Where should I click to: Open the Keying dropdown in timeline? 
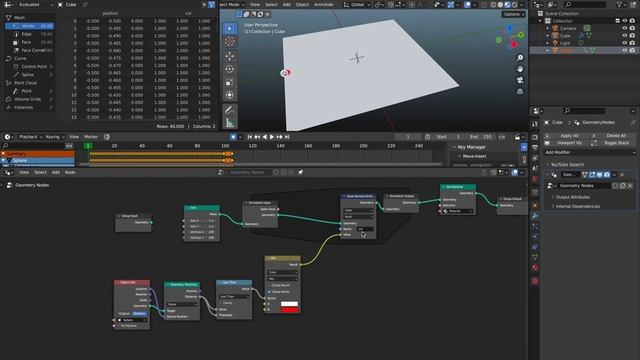55,137
